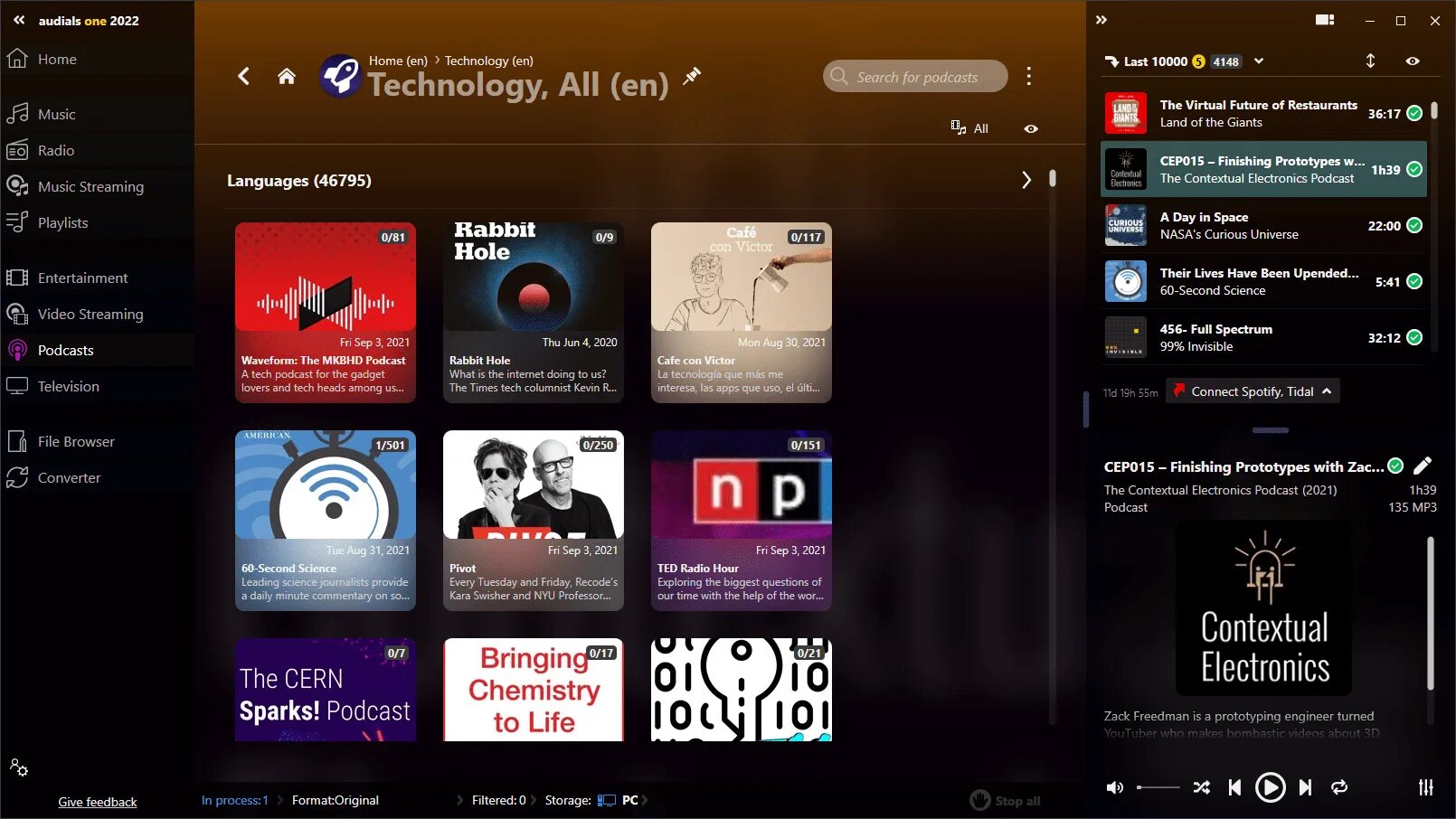Select Their Lives Have Been Upended track
This screenshot has height=819, width=1456.
point(1263,281)
